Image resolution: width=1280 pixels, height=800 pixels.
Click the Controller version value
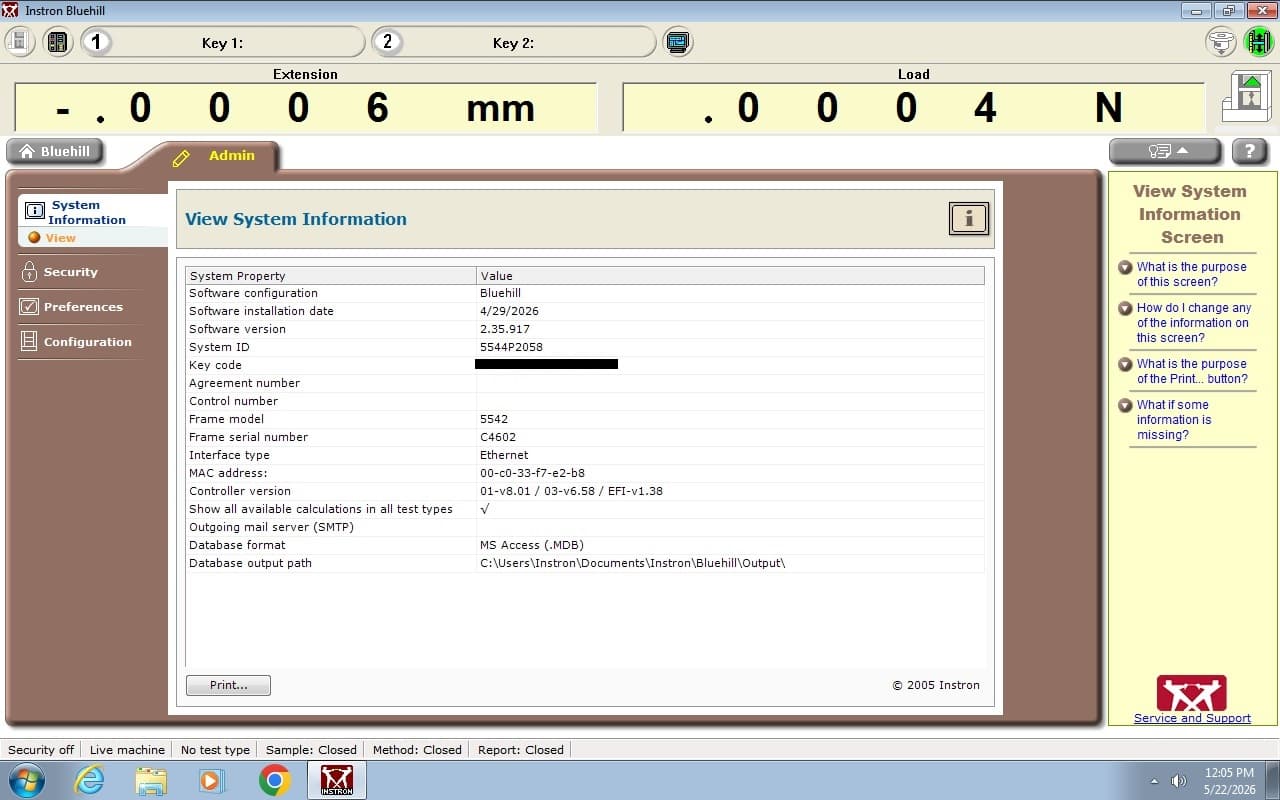pos(571,491)
